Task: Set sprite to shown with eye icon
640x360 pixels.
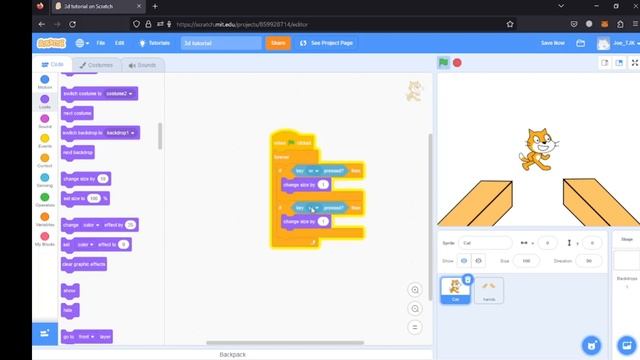Action: coord(464,260)
